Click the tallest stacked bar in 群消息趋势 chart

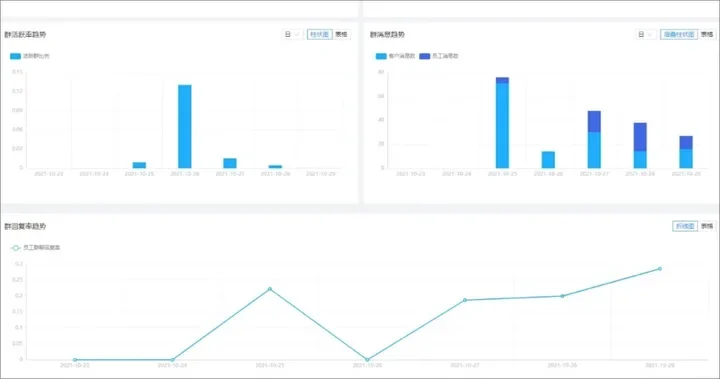(502, 123)
